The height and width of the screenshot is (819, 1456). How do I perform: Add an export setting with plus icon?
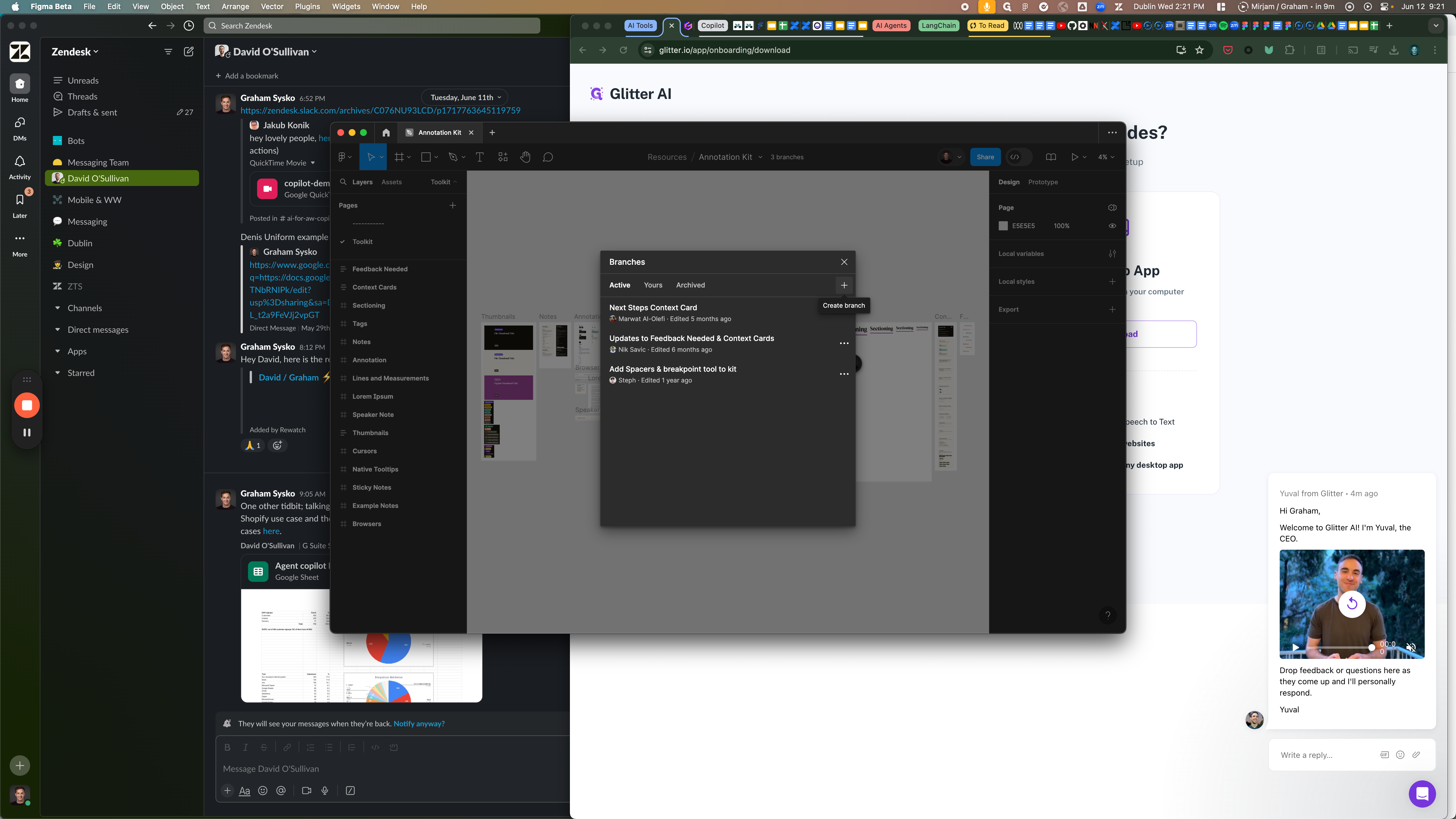1112,309
